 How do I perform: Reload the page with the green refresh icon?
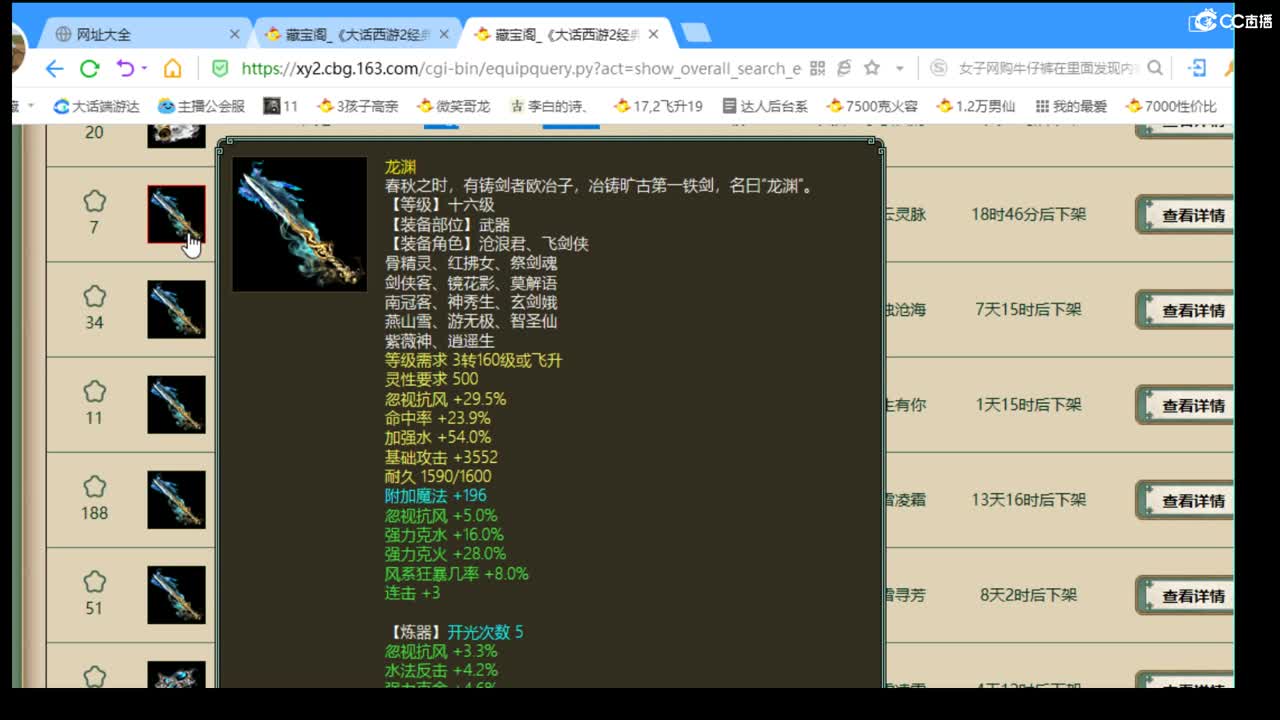pyautogui.click(x=89, y=69)
